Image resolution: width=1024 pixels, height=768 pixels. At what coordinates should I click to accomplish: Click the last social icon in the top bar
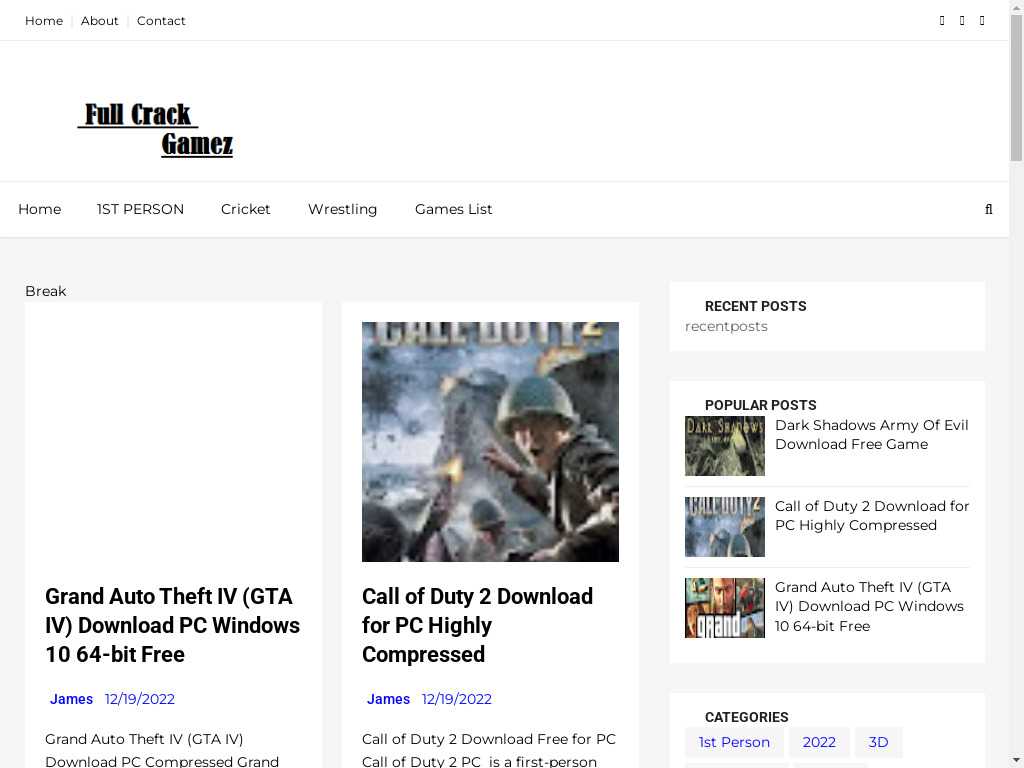tap(982, 21)
